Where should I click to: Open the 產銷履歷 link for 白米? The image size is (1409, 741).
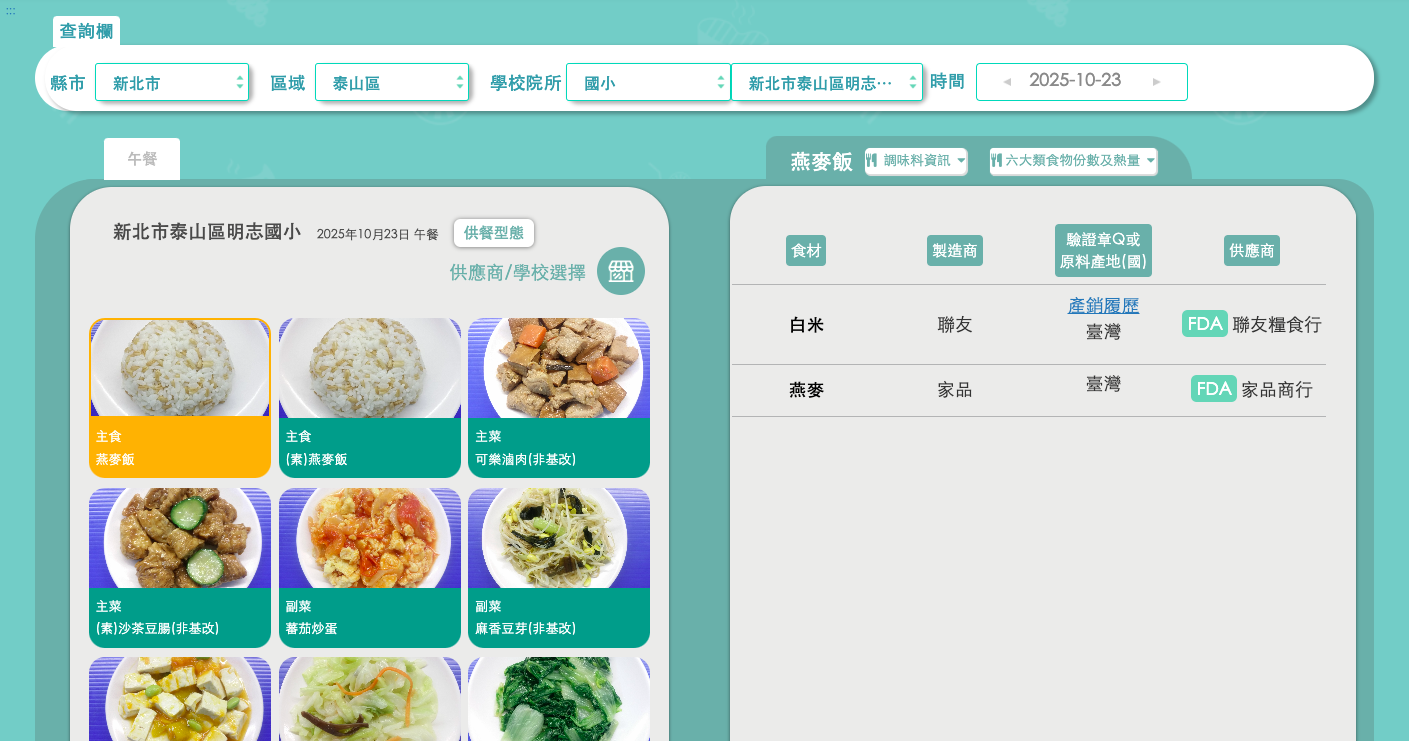(x=1103, y=306)
